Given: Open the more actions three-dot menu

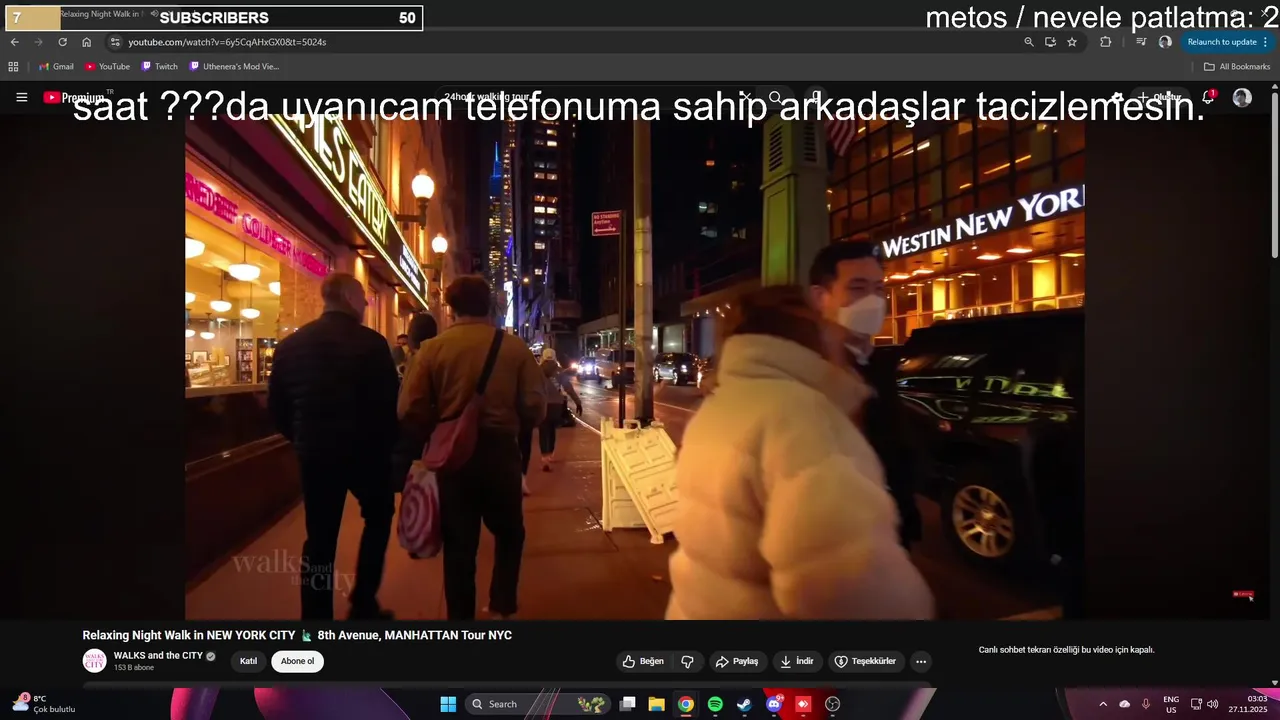Looking at the screenshot, I should [x=921, y=661].
